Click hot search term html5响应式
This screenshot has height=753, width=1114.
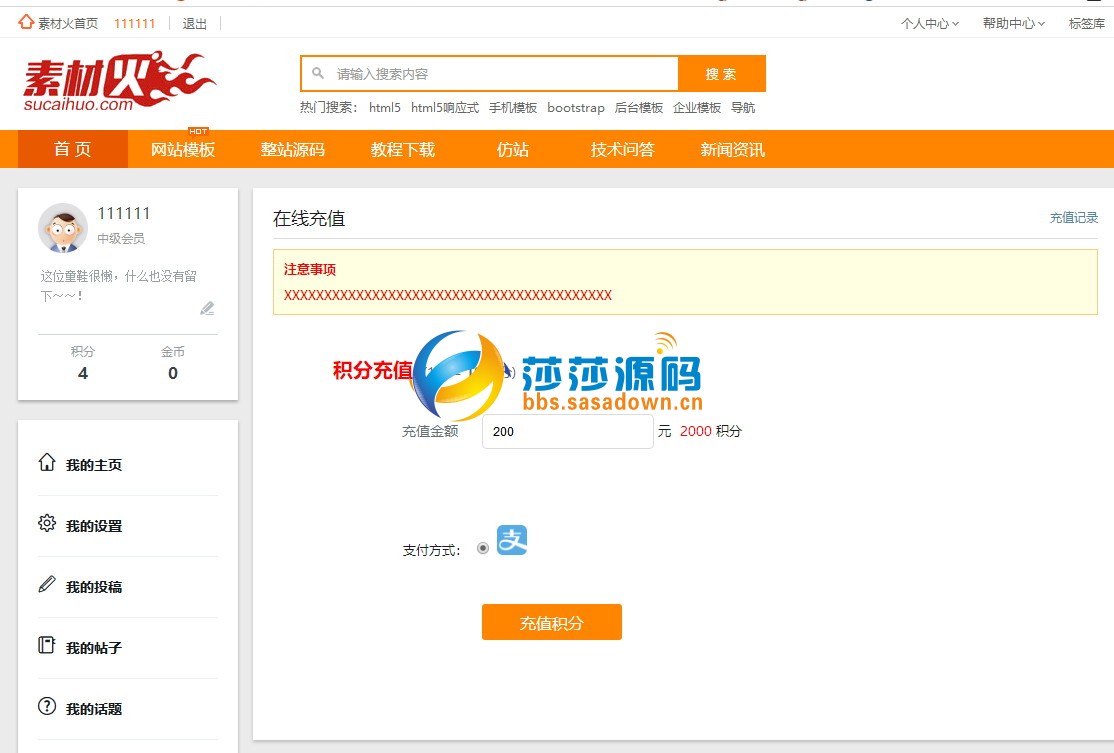pyautogui.click(x=445, y=107)
